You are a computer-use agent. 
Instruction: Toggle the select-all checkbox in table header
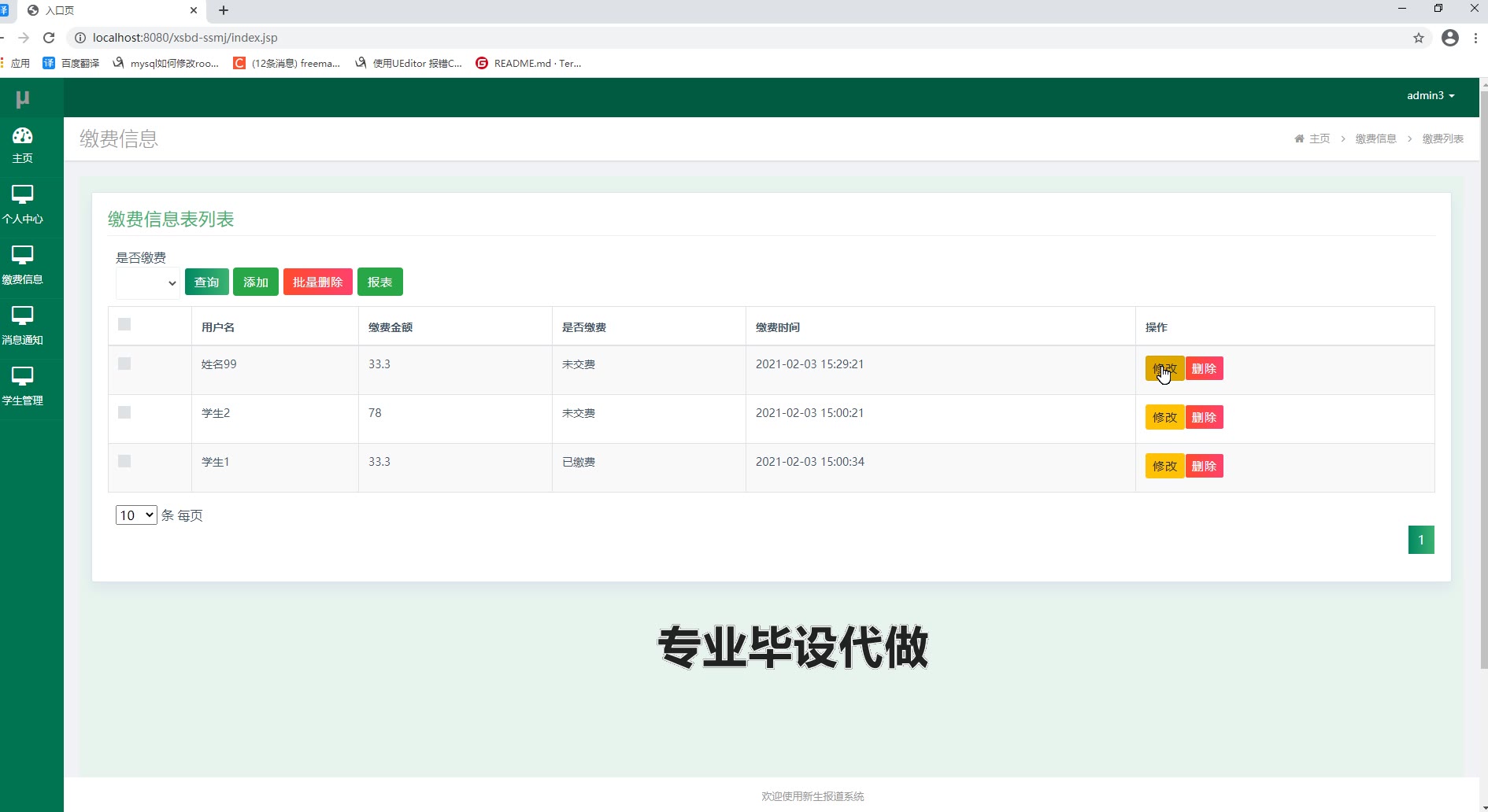point(124,324)
